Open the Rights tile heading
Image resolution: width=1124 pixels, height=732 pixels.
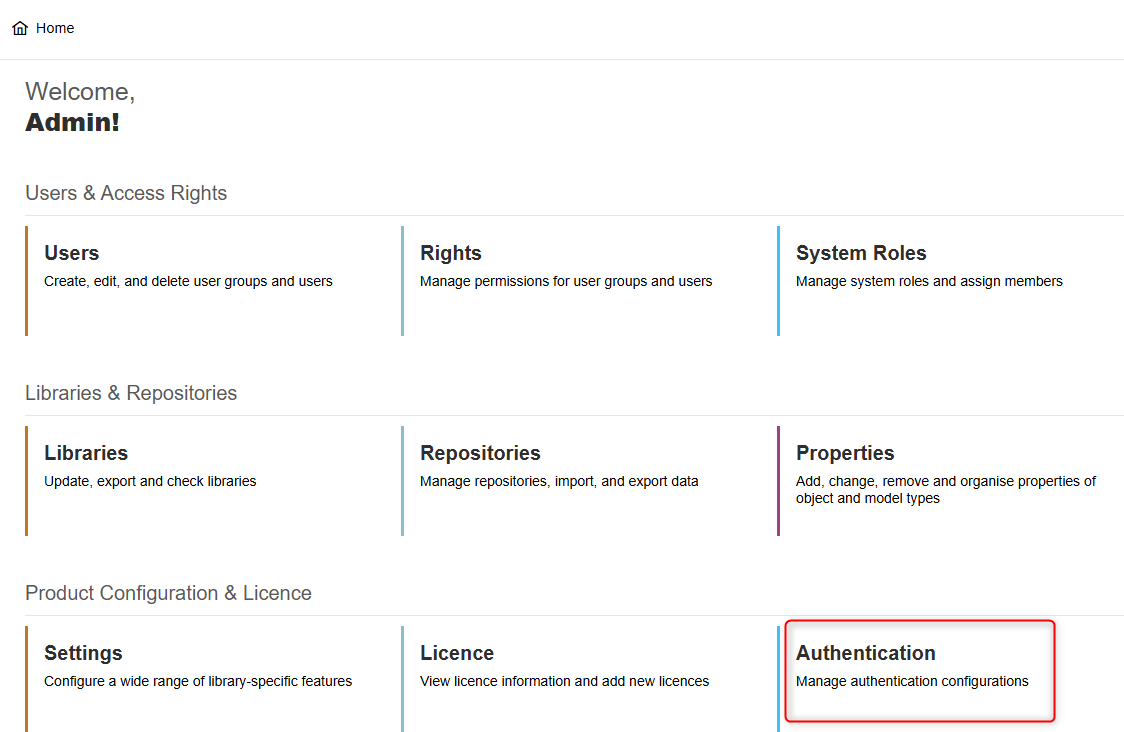coord(450,253)
